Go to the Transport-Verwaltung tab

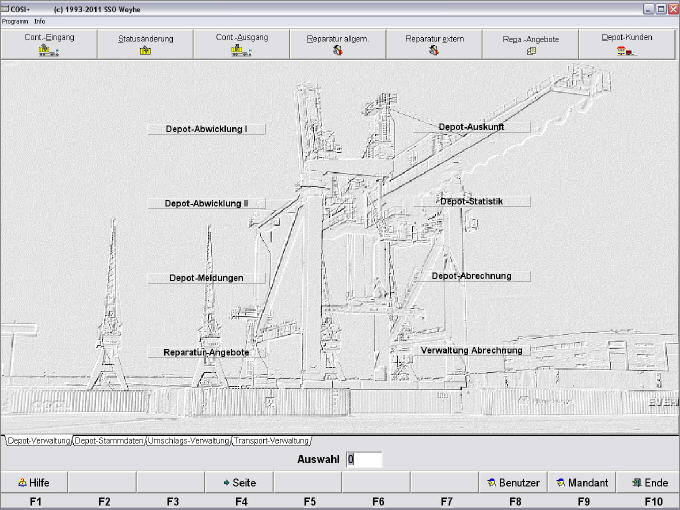tap(271, 440)
